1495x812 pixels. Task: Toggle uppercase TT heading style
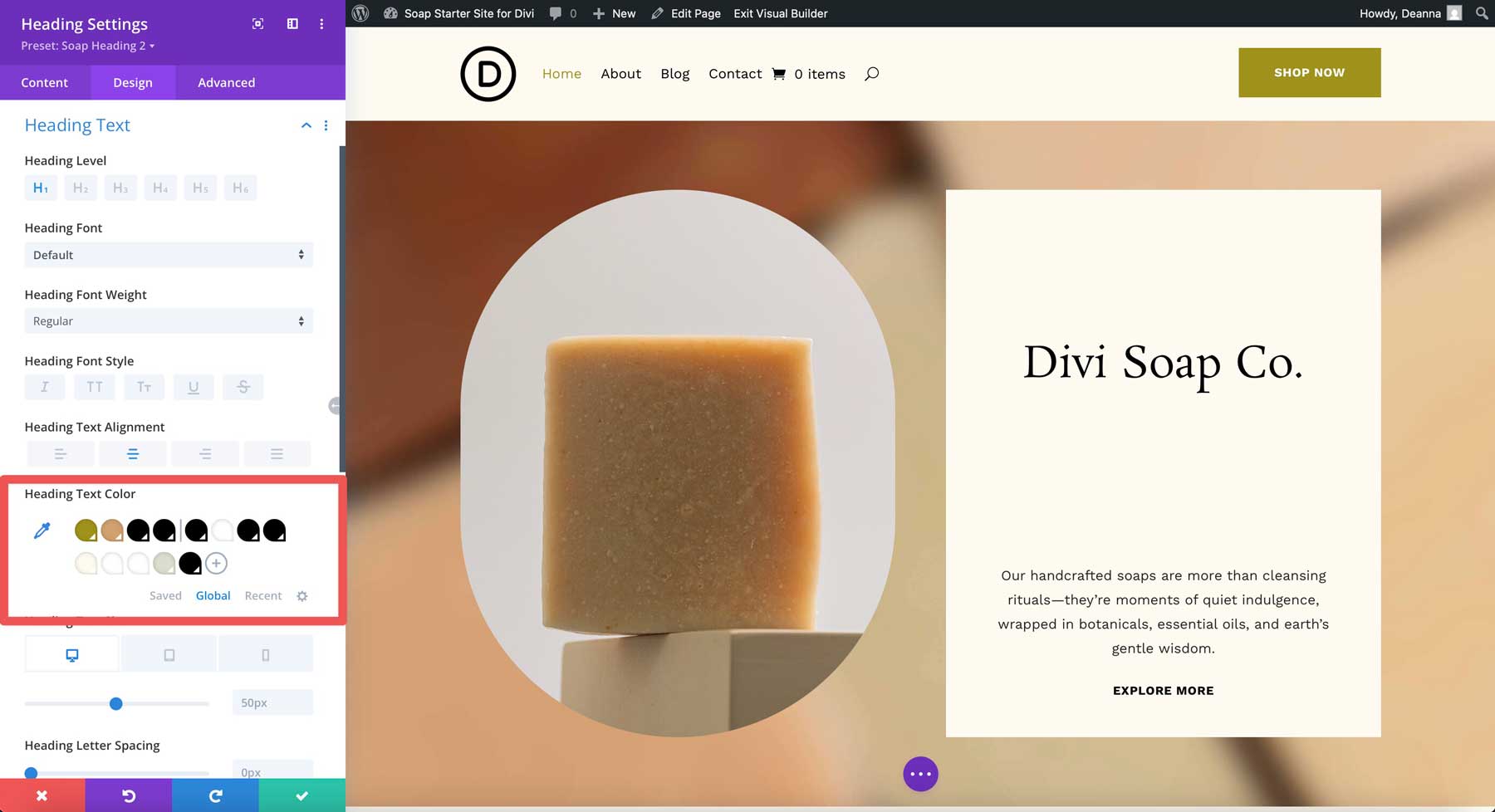click(95, 387)
